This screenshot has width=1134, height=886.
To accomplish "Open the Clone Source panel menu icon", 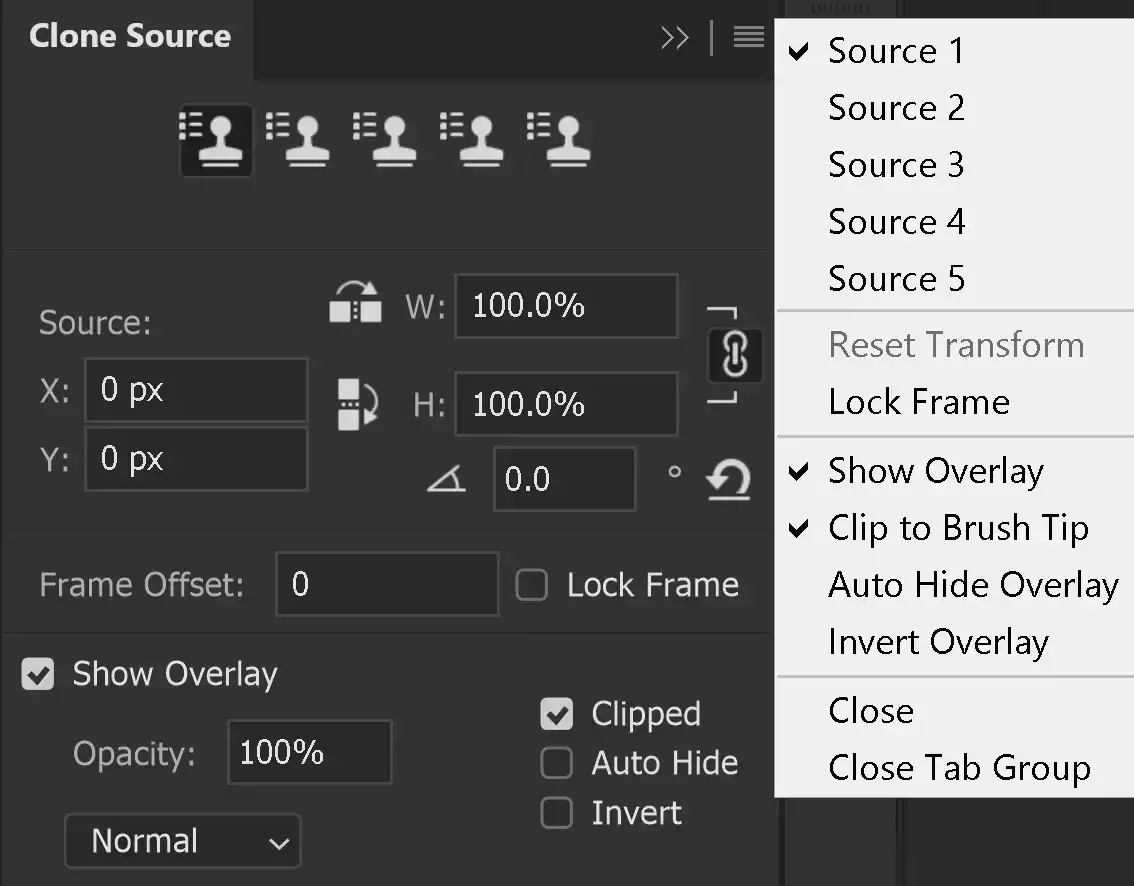I will tap(748, 37).
